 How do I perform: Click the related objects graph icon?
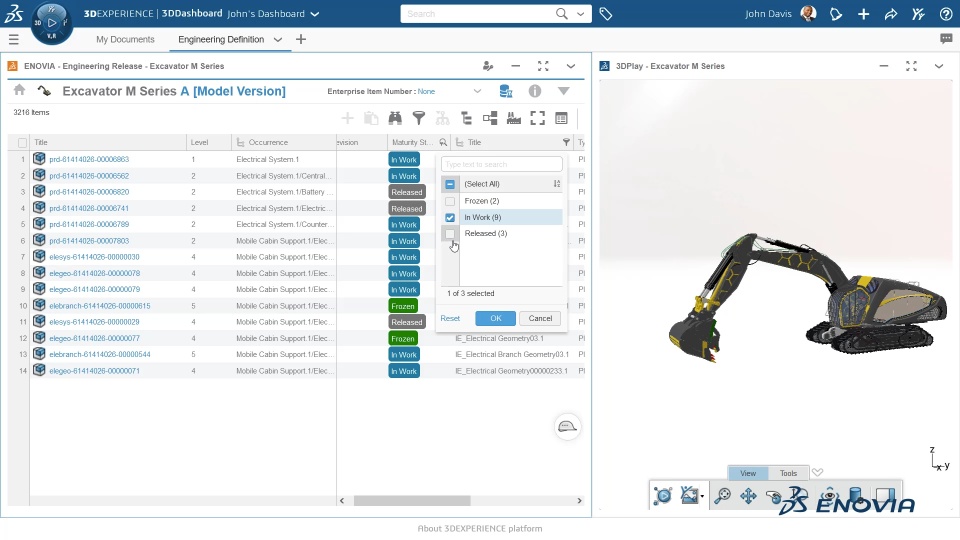point(490,118)
